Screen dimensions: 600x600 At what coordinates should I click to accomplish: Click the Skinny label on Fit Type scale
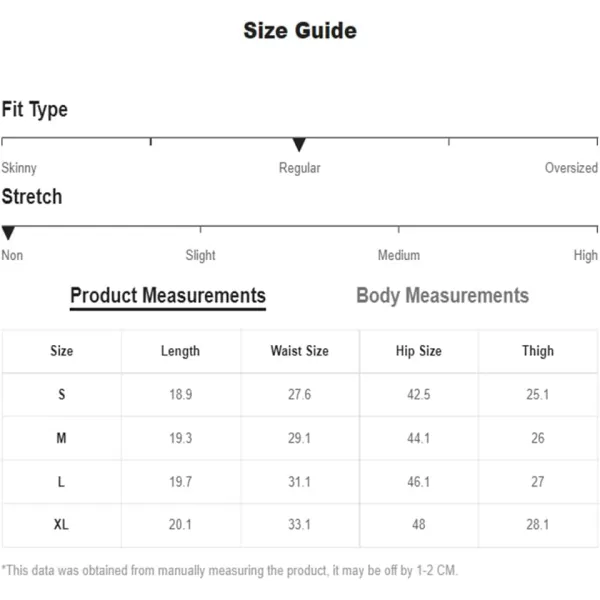click(x=19, y=168)
